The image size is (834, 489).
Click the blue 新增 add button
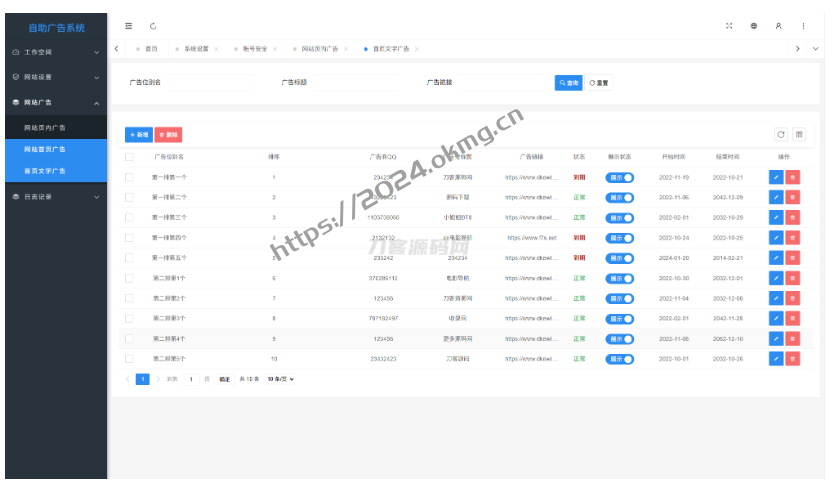139,135
